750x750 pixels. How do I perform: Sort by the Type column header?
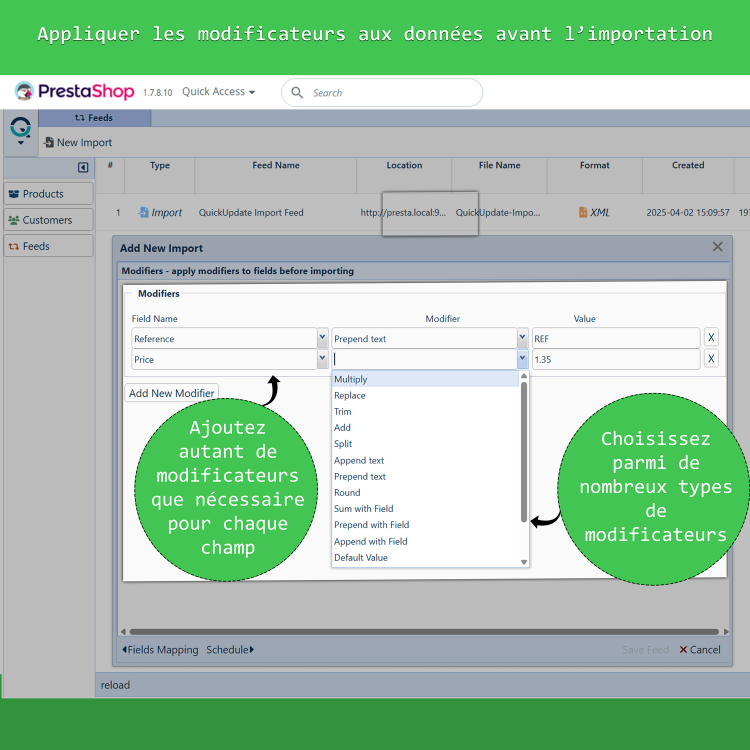point(160,165)
